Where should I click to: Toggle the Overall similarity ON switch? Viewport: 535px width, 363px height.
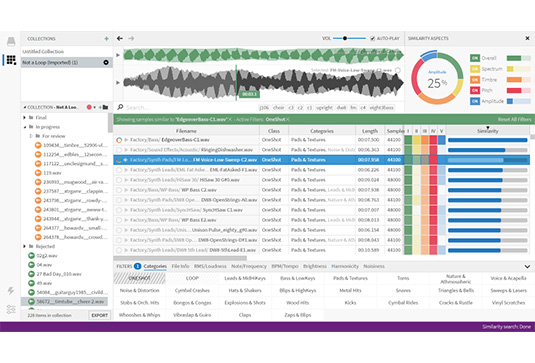tap(475, 58)
